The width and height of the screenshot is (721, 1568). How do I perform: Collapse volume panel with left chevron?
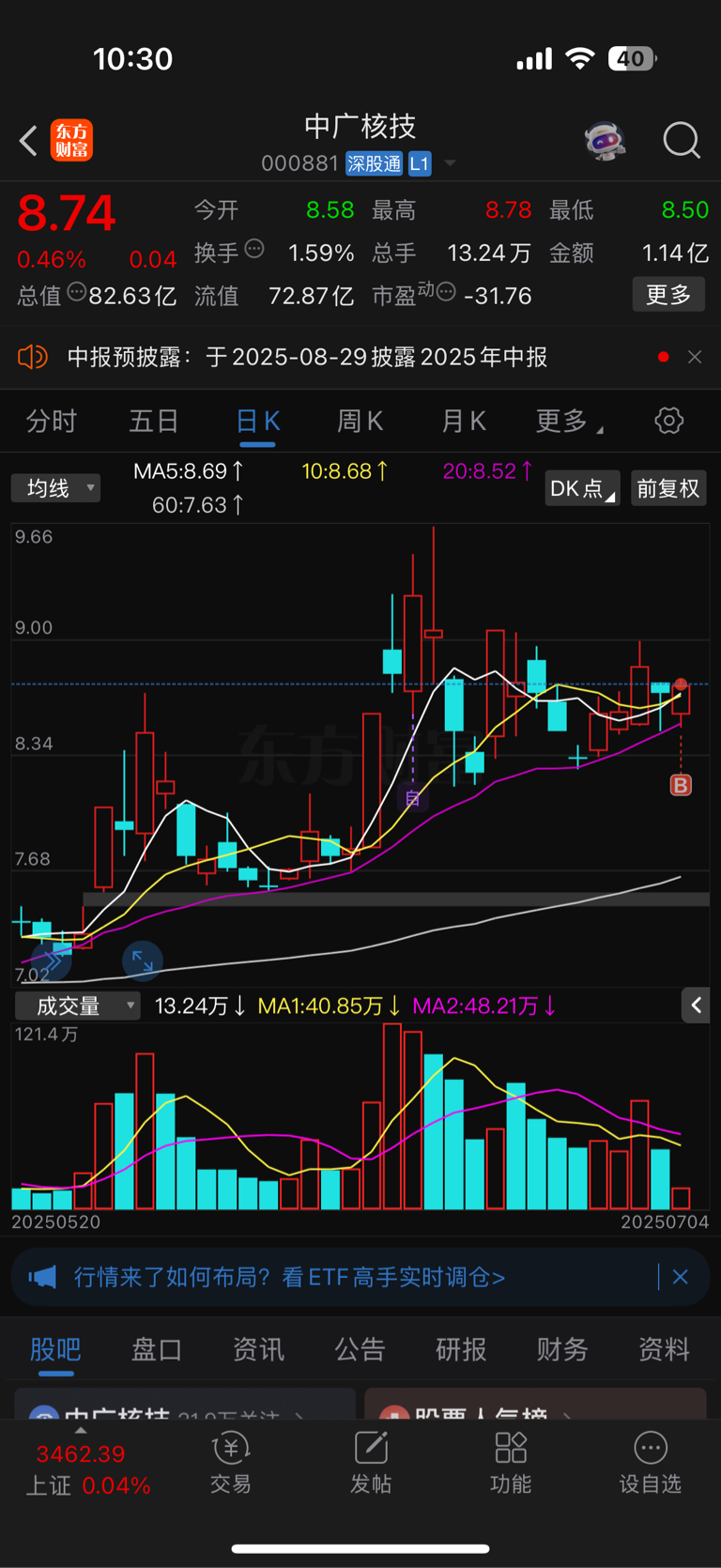pos(696,1006)
